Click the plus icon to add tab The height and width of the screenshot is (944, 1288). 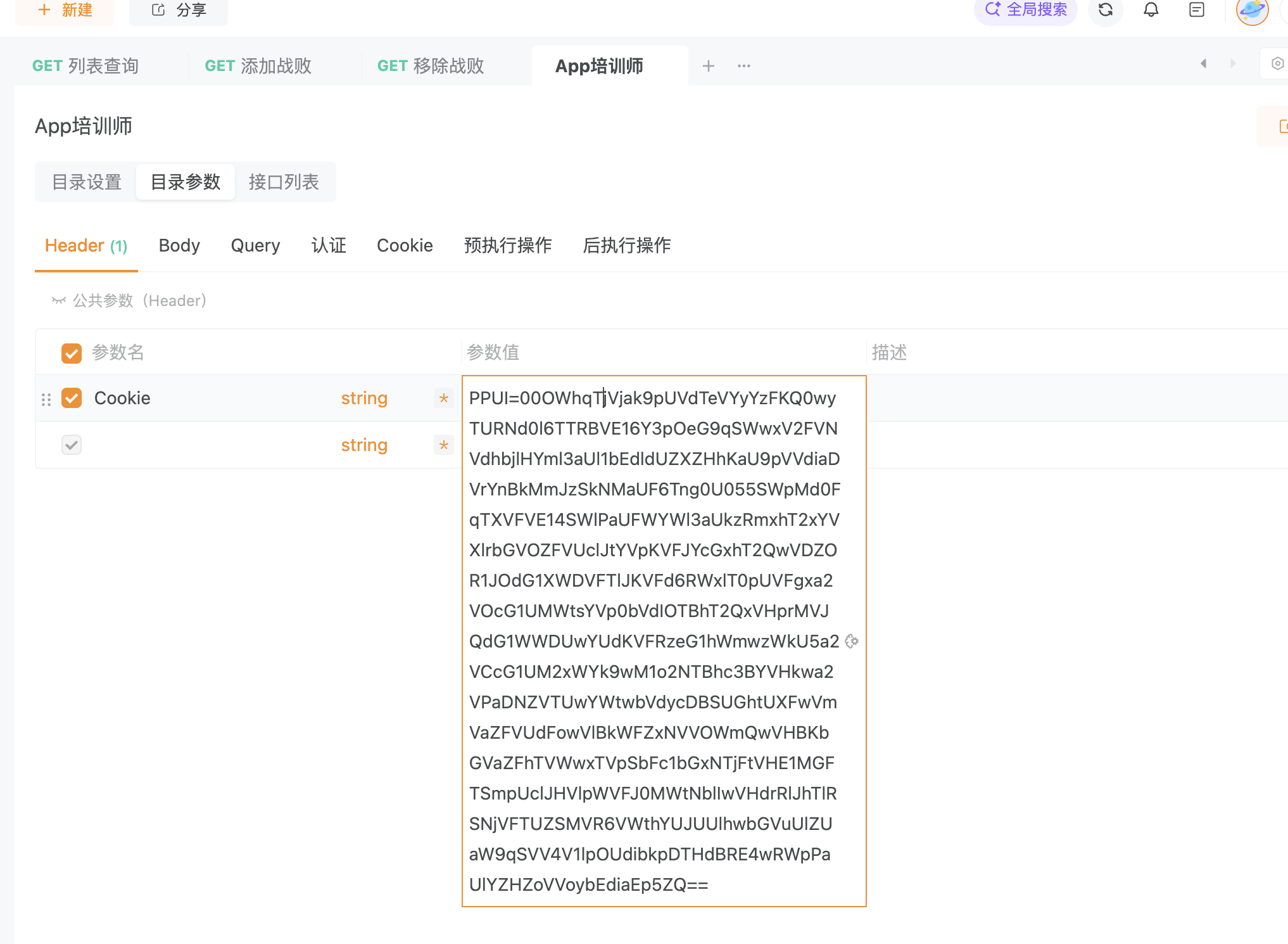tap(709, 66)
